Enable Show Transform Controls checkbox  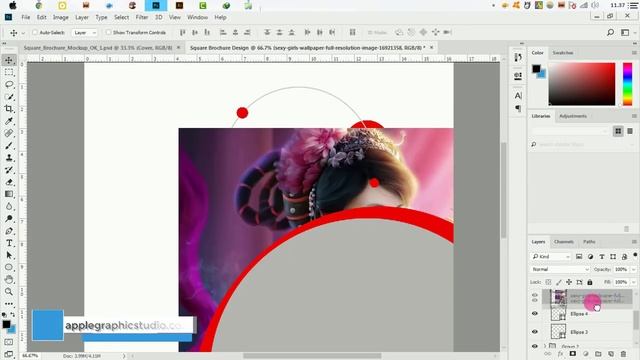click(108, 32)
